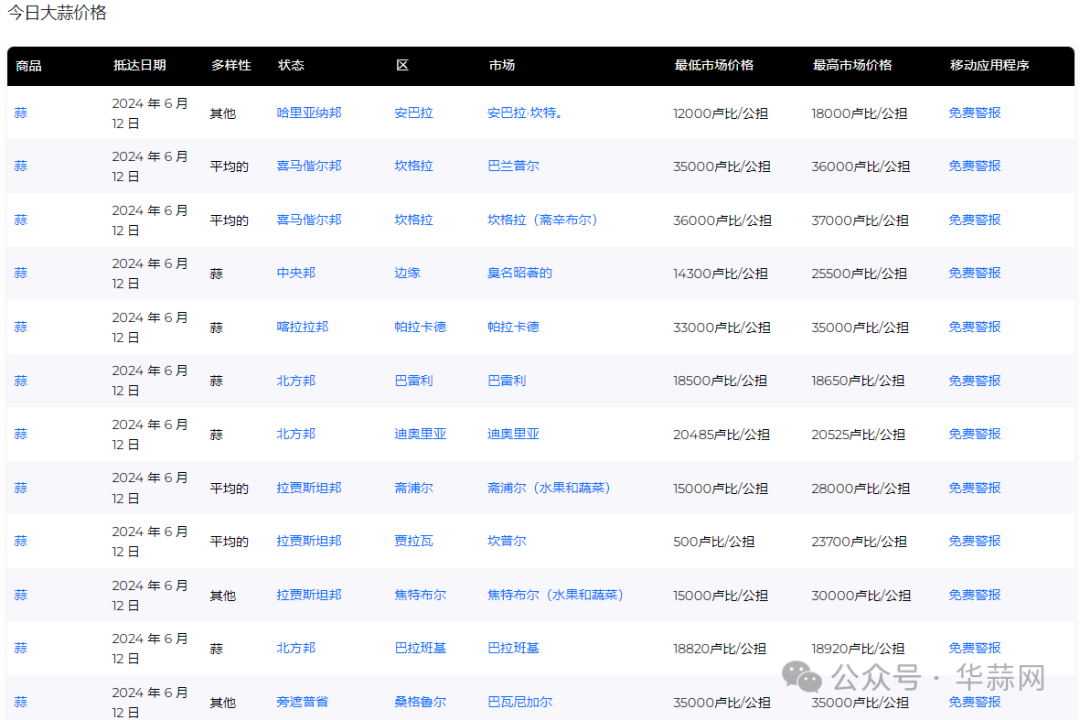This screenshot has width=1080, height=720.
Task: Open the 巴兰普尔 market link
Action: tap(513, 165)
